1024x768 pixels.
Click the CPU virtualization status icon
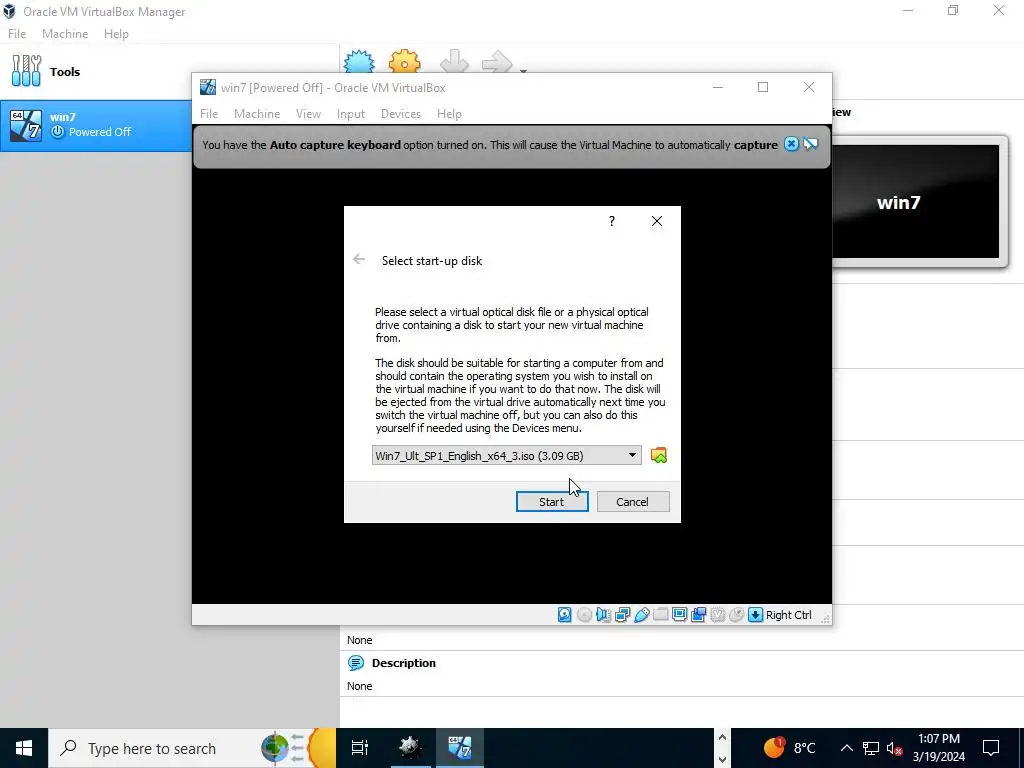718,615
